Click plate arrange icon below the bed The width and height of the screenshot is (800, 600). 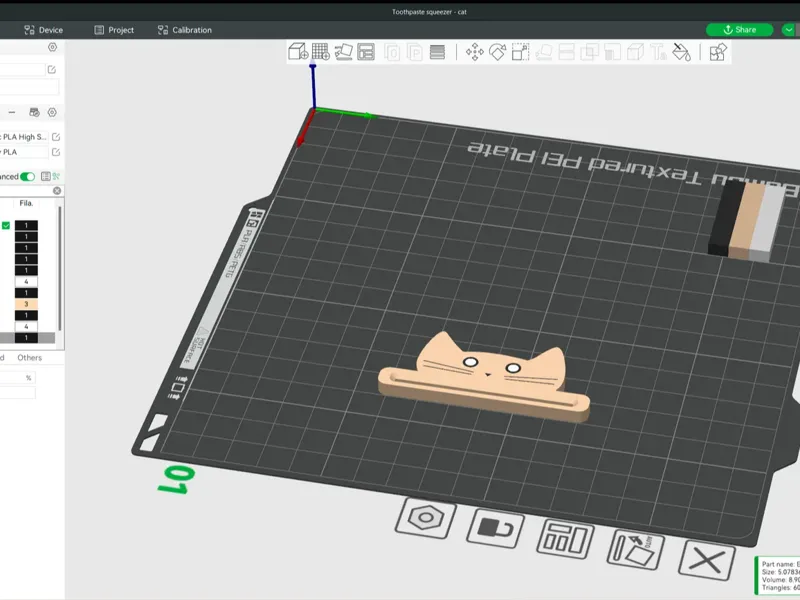(565, 539)
